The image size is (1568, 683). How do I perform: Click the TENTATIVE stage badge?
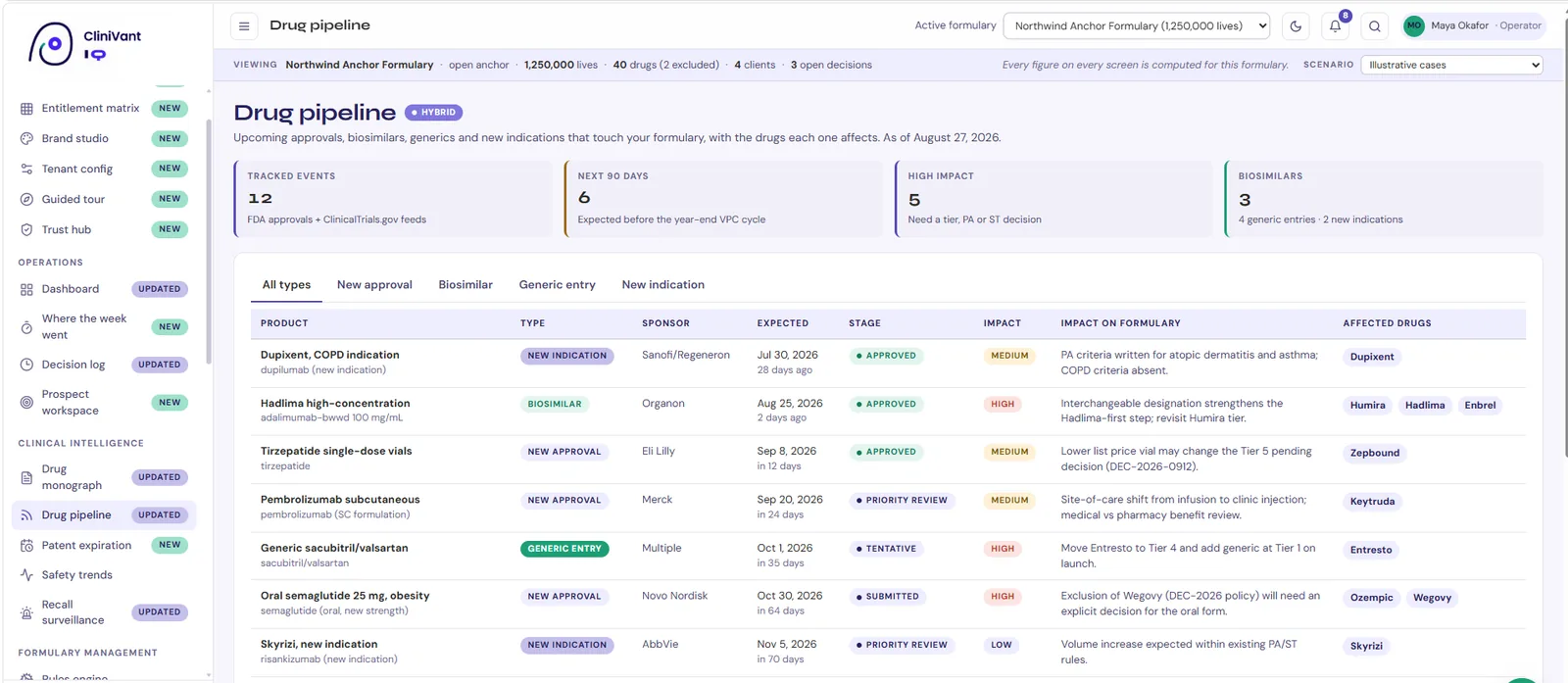point(886,549)
